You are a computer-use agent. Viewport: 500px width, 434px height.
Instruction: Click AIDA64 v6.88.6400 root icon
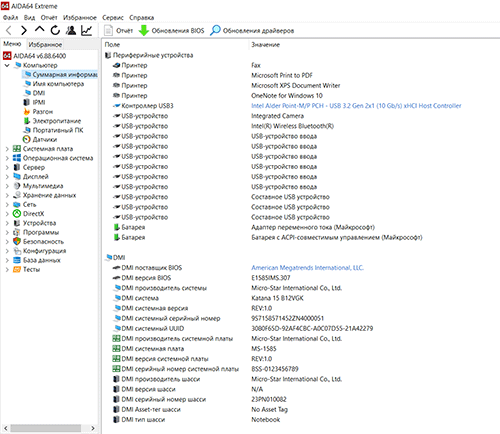(x=7, y=56)
